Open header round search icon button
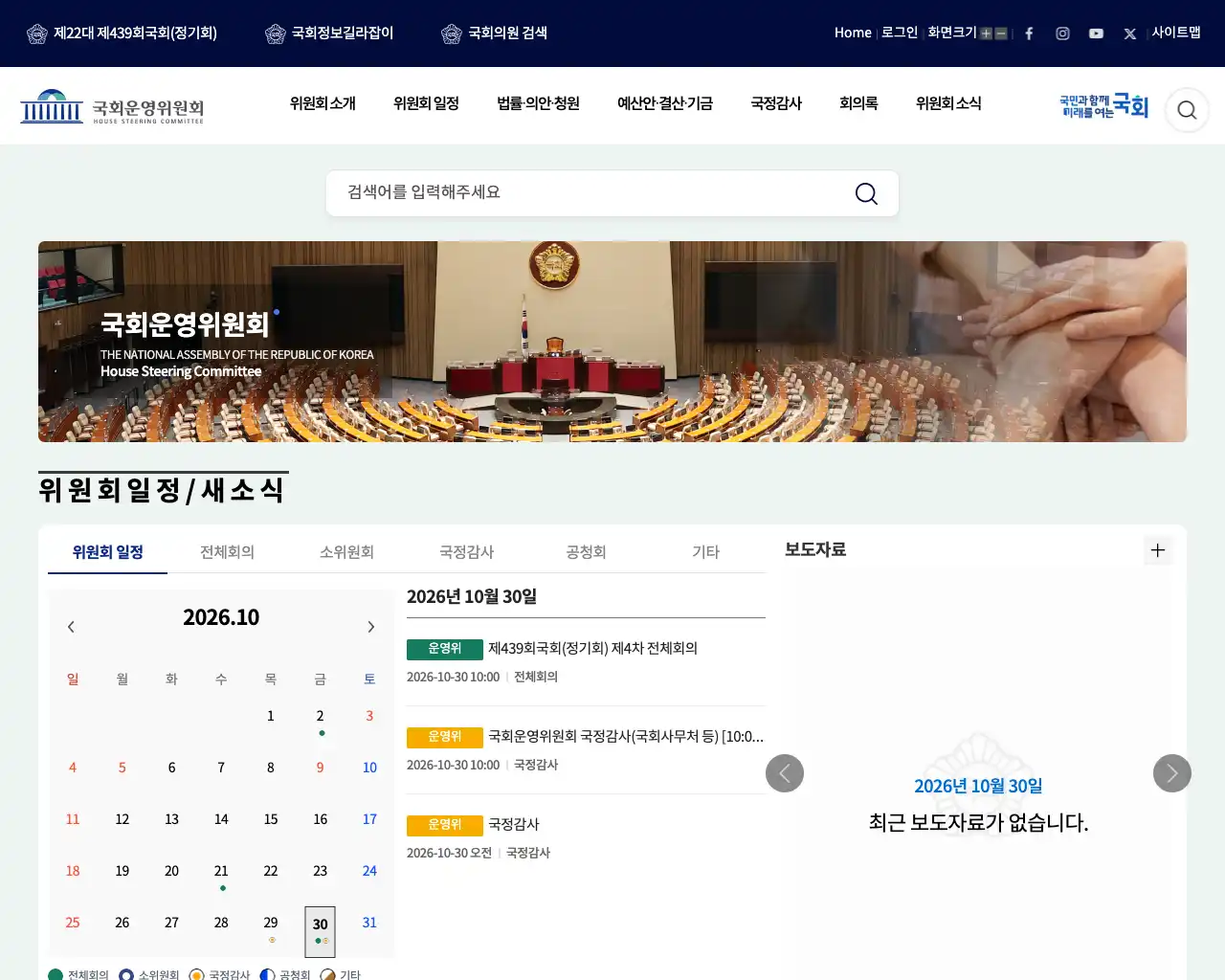 [x=1187, y=110]
